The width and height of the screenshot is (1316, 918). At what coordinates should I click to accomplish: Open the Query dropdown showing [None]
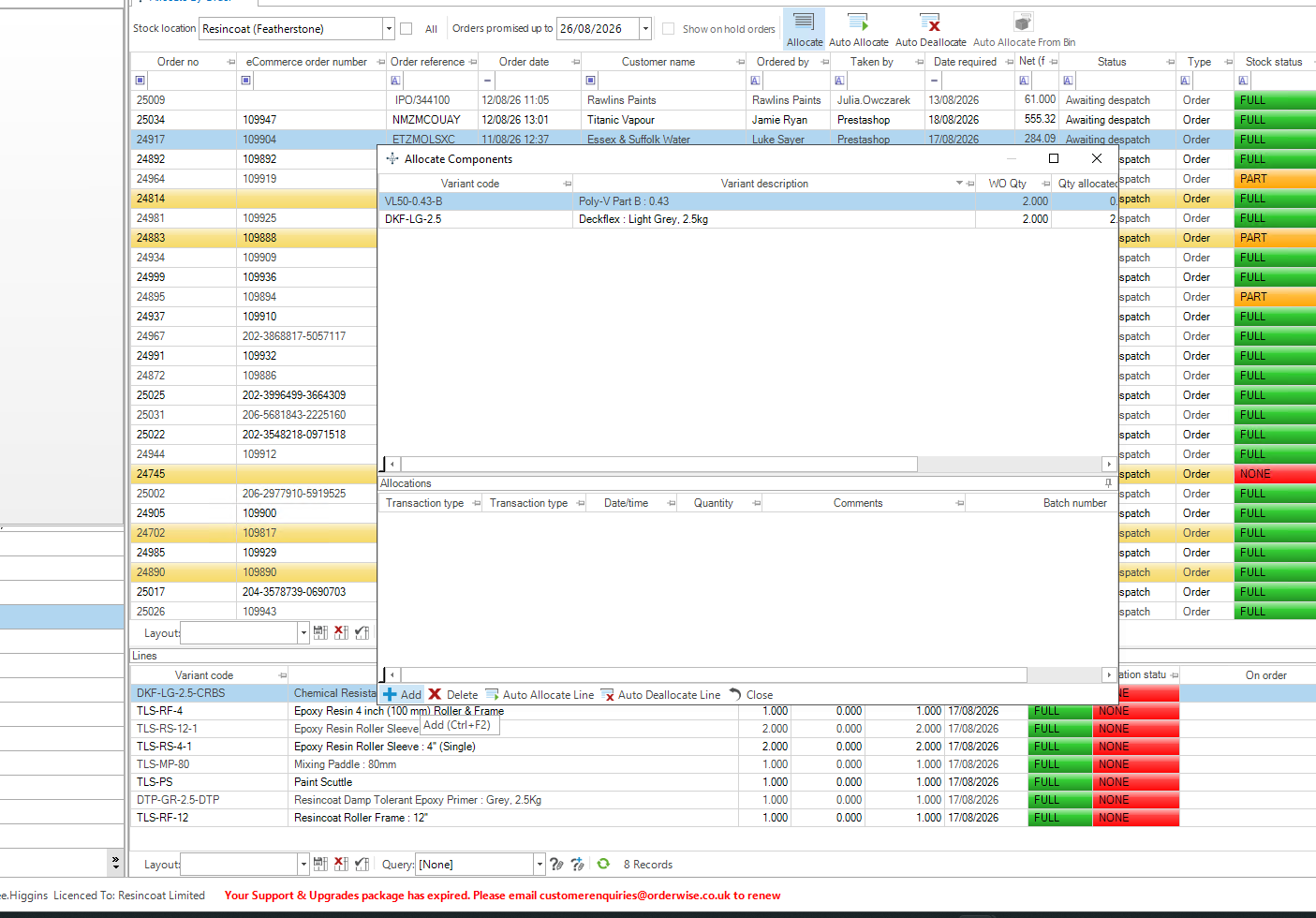coord(539,864)
